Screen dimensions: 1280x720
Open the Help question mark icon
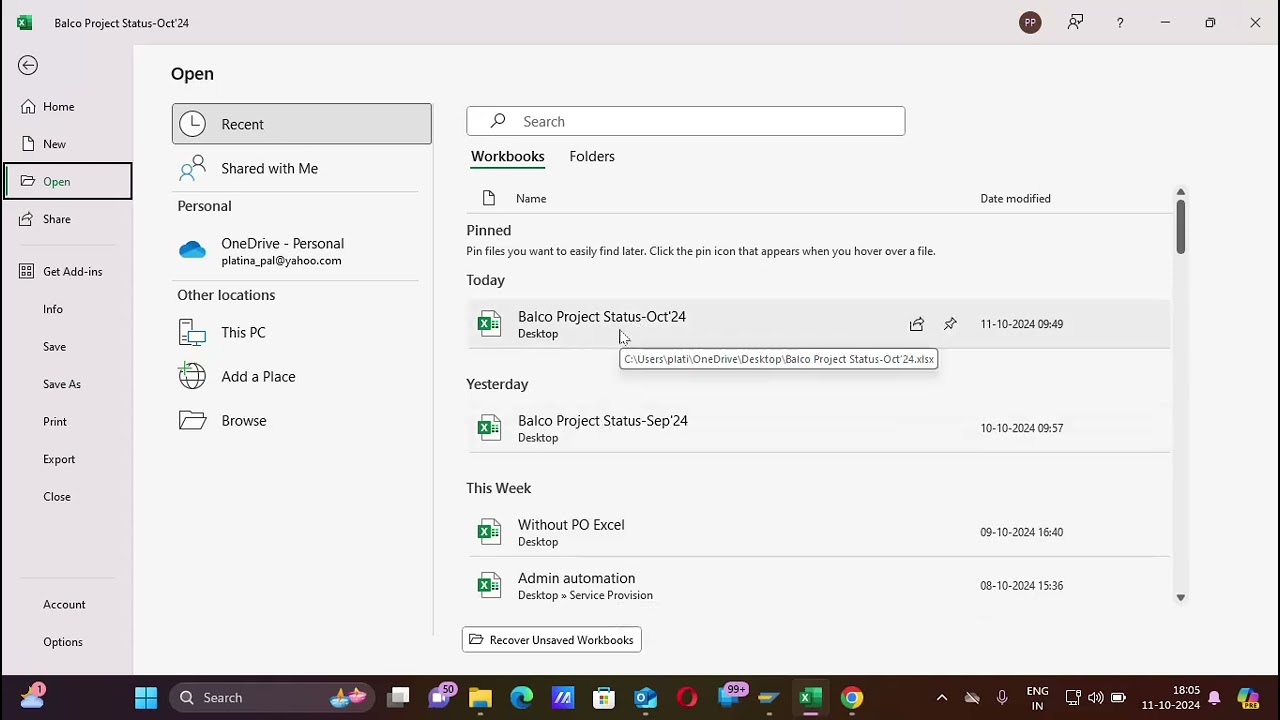(1120, 23)
